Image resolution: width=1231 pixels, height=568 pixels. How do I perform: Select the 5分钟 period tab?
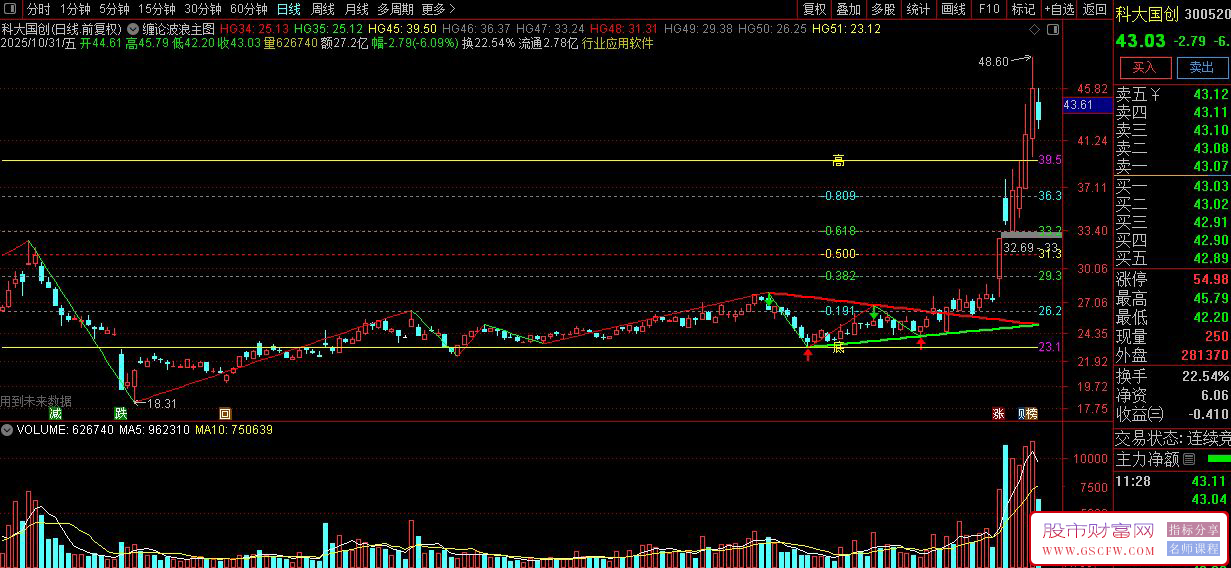click(x=114, y=9)
